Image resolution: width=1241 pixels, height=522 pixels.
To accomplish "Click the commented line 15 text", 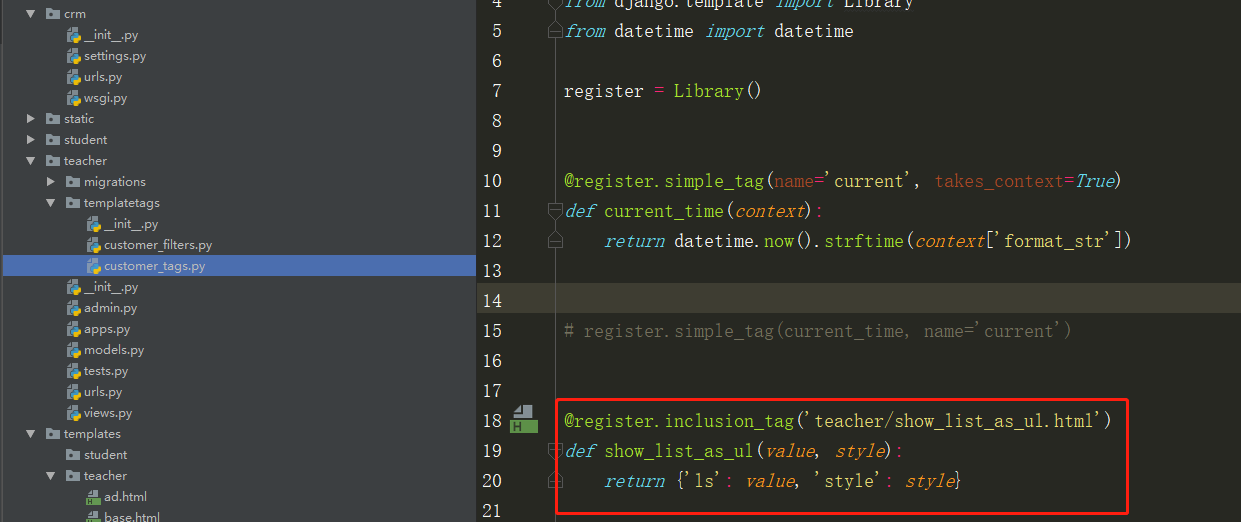I will click(818, 331).
